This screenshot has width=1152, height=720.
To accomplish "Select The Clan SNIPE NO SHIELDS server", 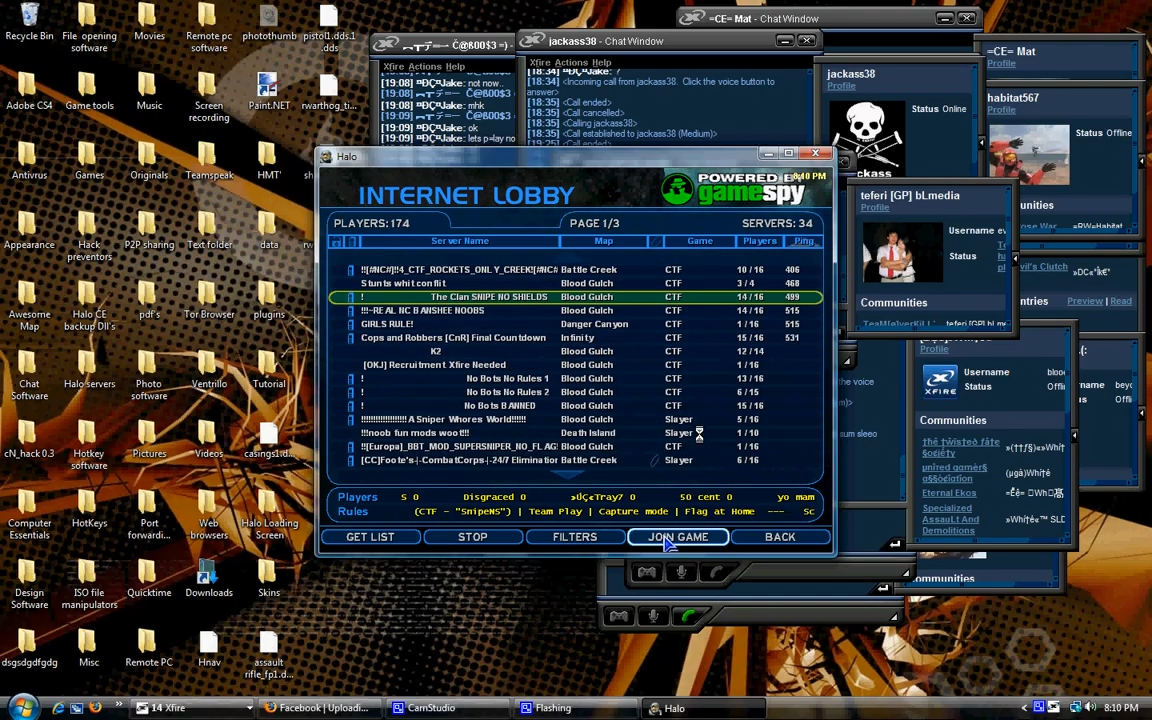I will point(488,297).
